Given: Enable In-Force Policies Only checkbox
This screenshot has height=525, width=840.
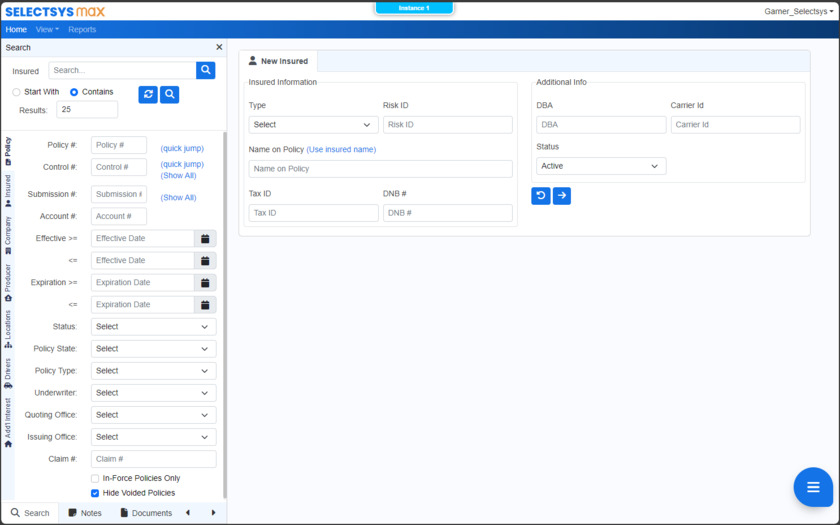Looking at the screenshot, I should point(95,479).
